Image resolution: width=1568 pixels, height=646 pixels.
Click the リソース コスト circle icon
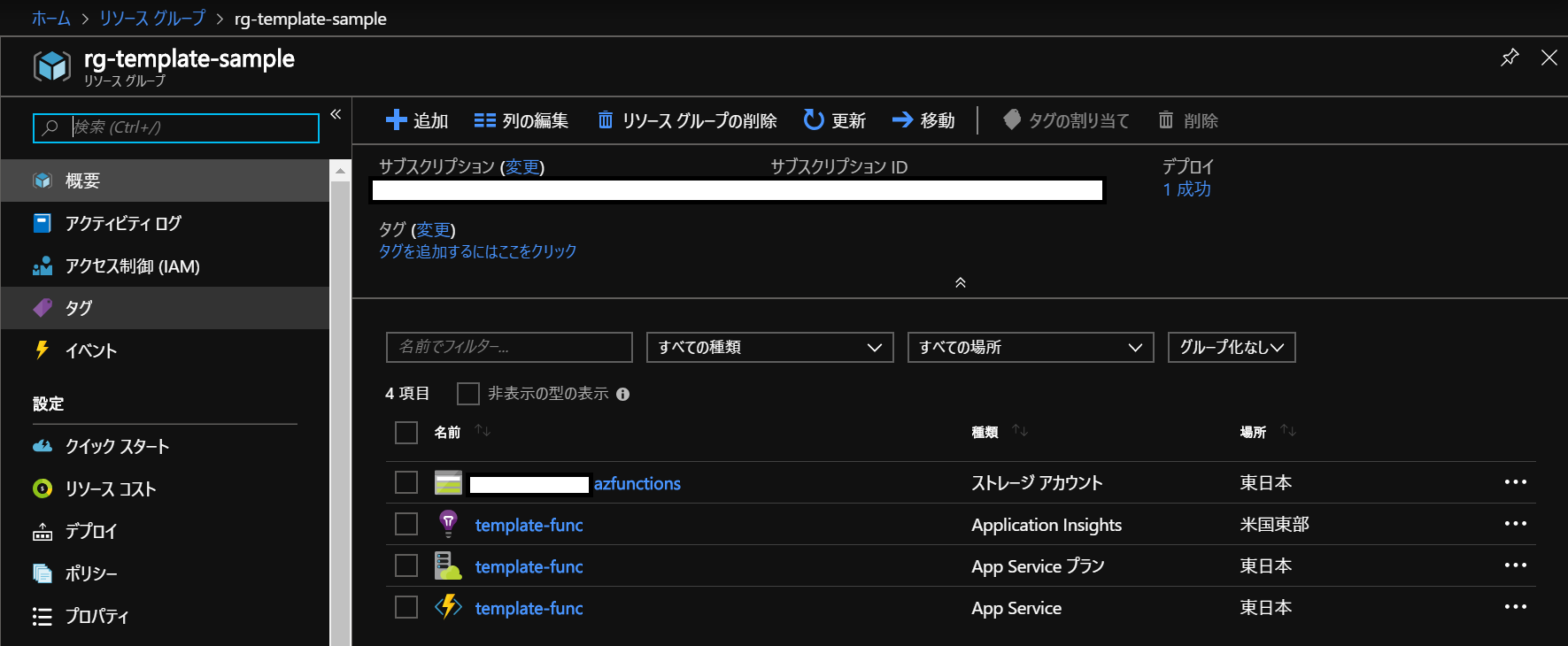pos(42,488)
